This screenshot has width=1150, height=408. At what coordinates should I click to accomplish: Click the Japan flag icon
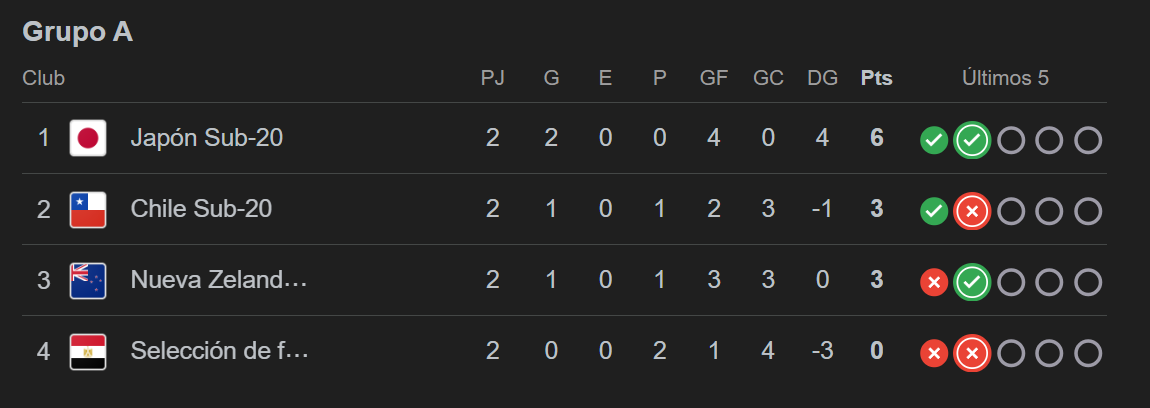(x=88, y=138)
